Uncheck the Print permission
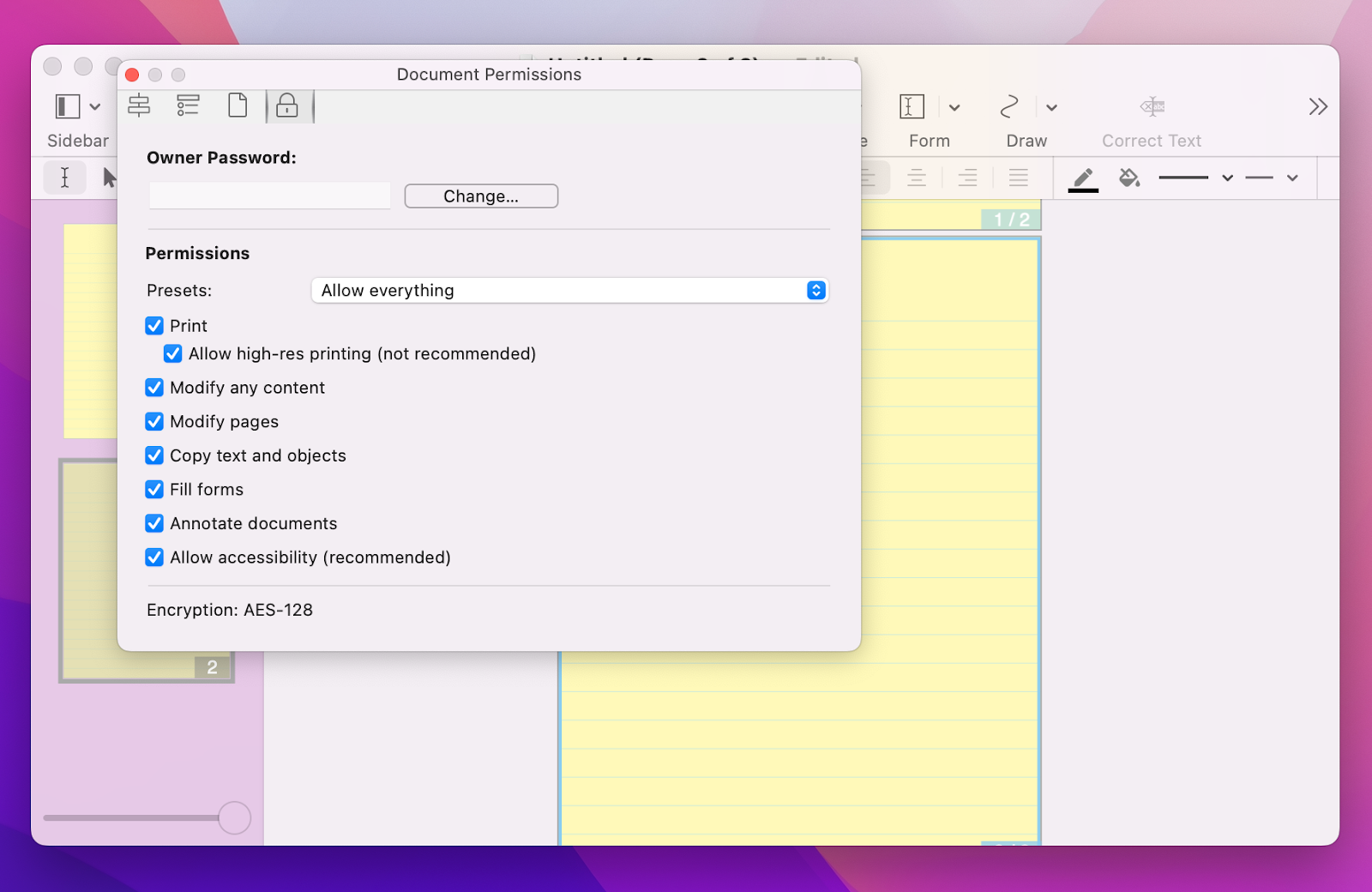1372x892 pixels. [x=154, y=326]
